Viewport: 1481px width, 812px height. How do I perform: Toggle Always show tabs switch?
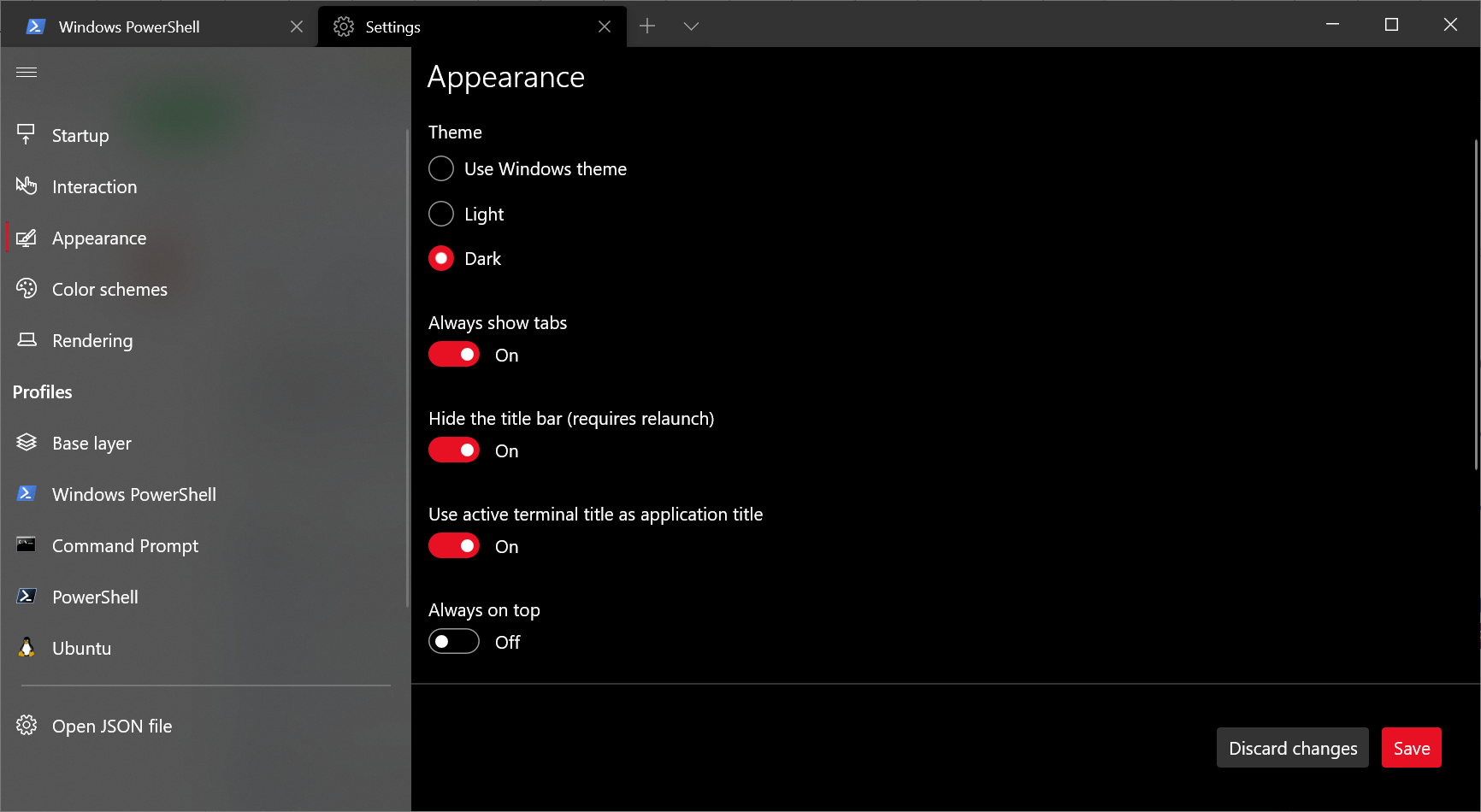tap(454, 354)
